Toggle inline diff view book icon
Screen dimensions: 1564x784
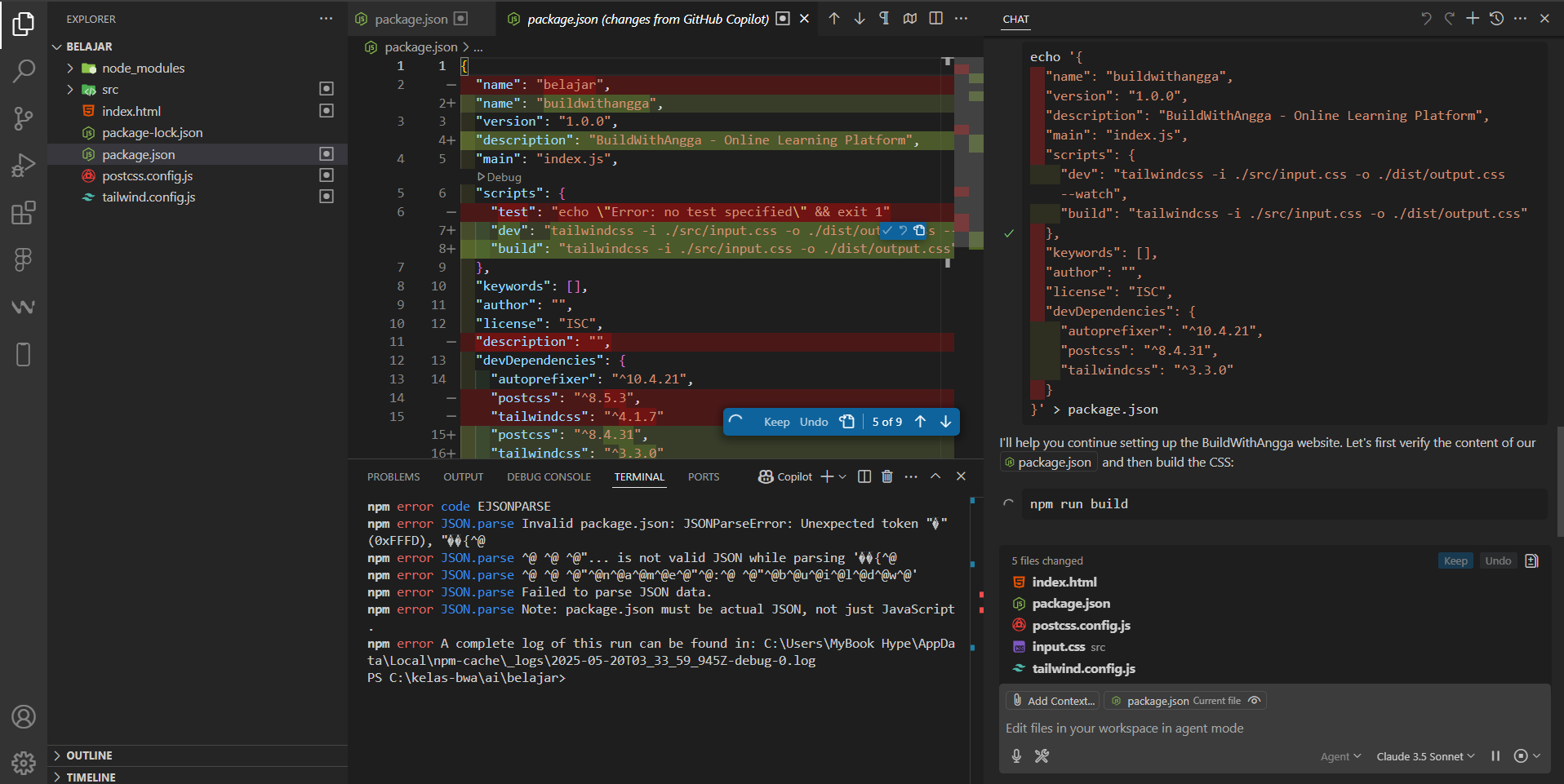click(x=910, y=18)
